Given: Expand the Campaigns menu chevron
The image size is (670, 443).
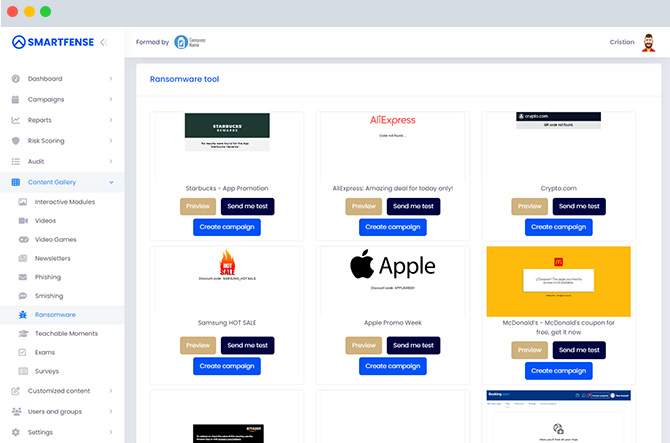Looking at the screenshot, I should (111, 99).
